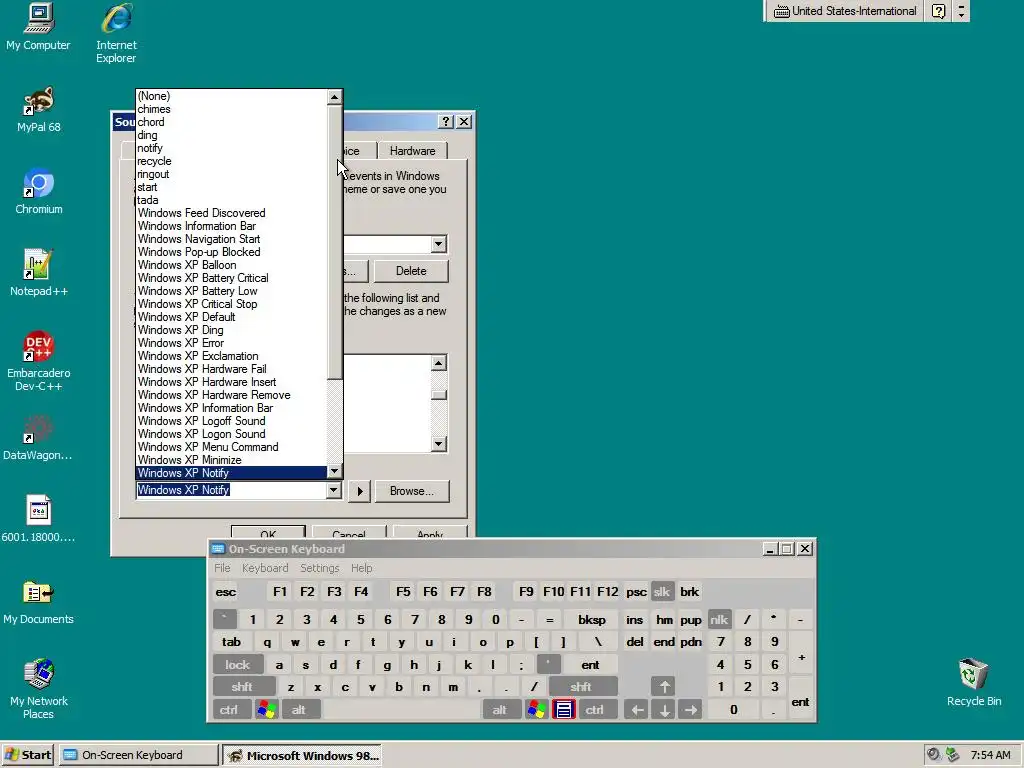
Task: Click the right Windows key on On-Screen Keyboard
Action: (536, 709)
